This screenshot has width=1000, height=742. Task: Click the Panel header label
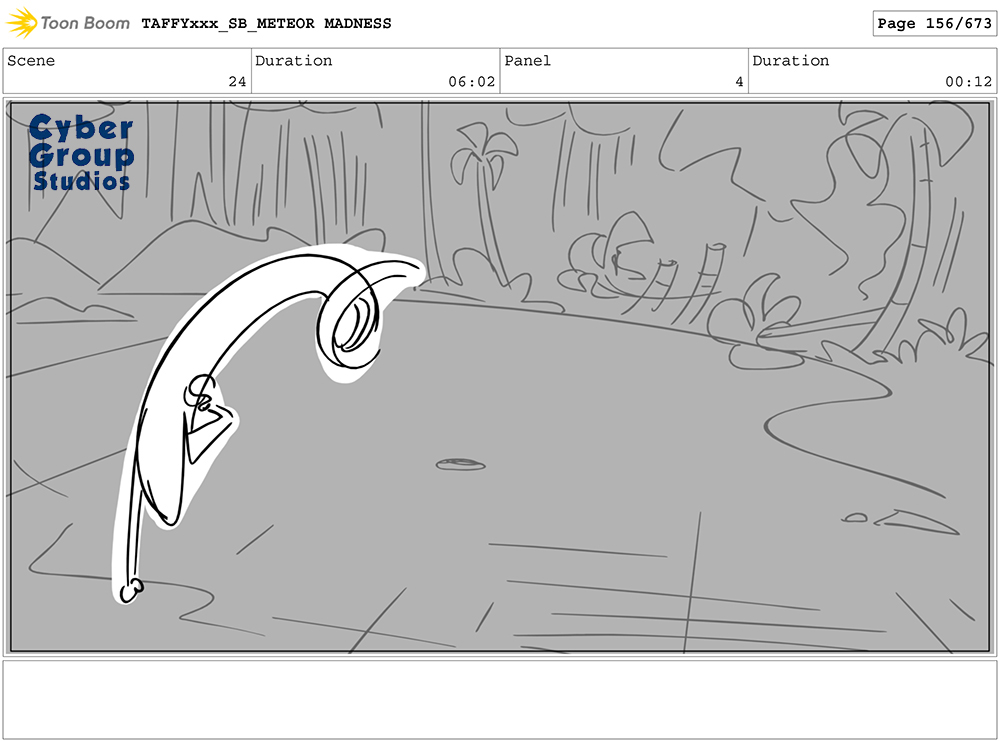(527, 61)
